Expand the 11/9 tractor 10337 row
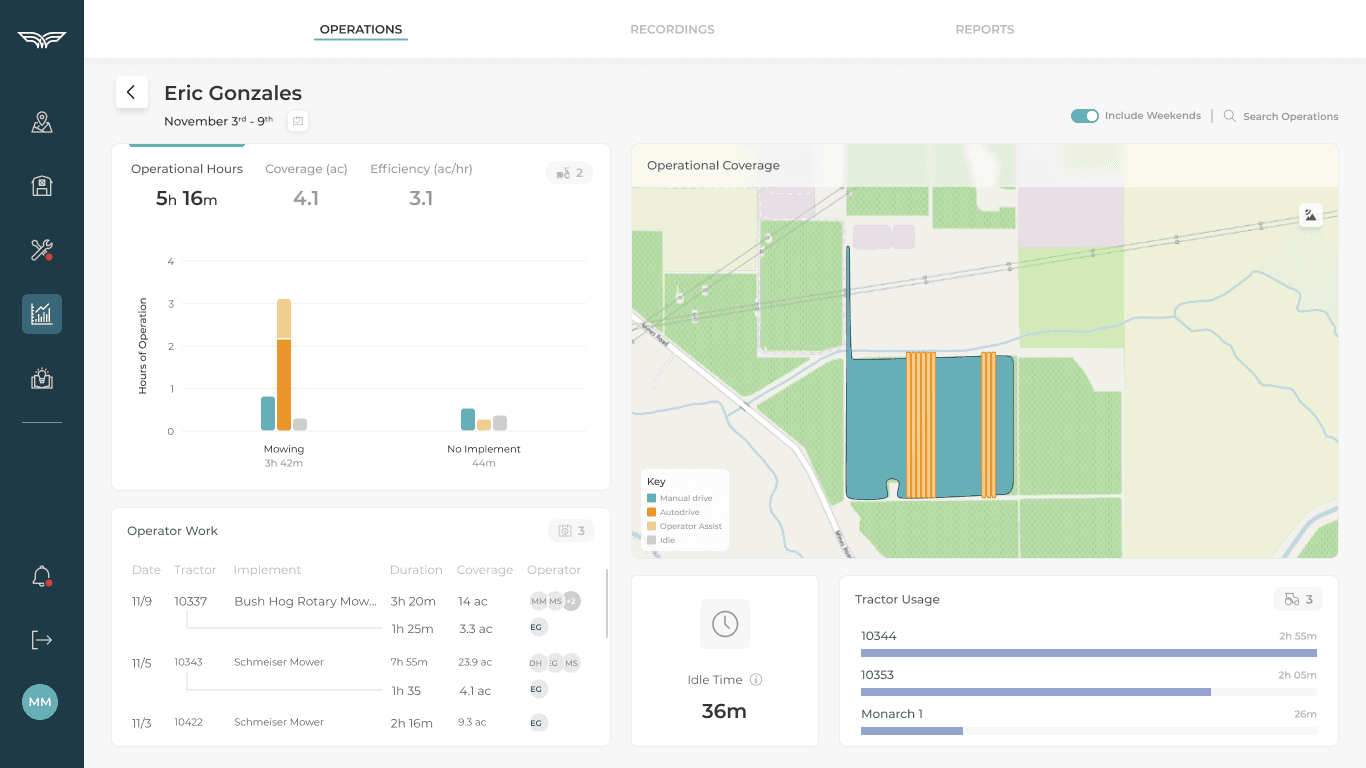This screenshot has width=1366, height=768. point(357,601)
